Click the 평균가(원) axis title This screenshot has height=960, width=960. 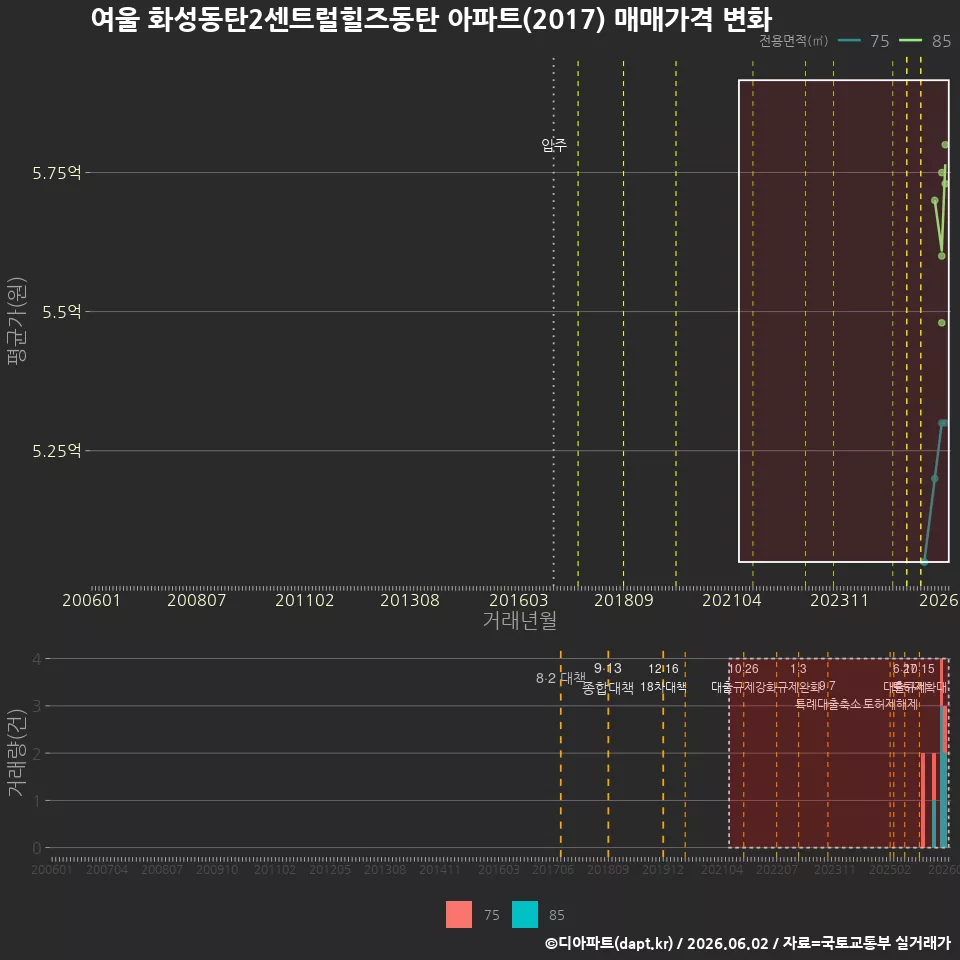coord(17,321)
